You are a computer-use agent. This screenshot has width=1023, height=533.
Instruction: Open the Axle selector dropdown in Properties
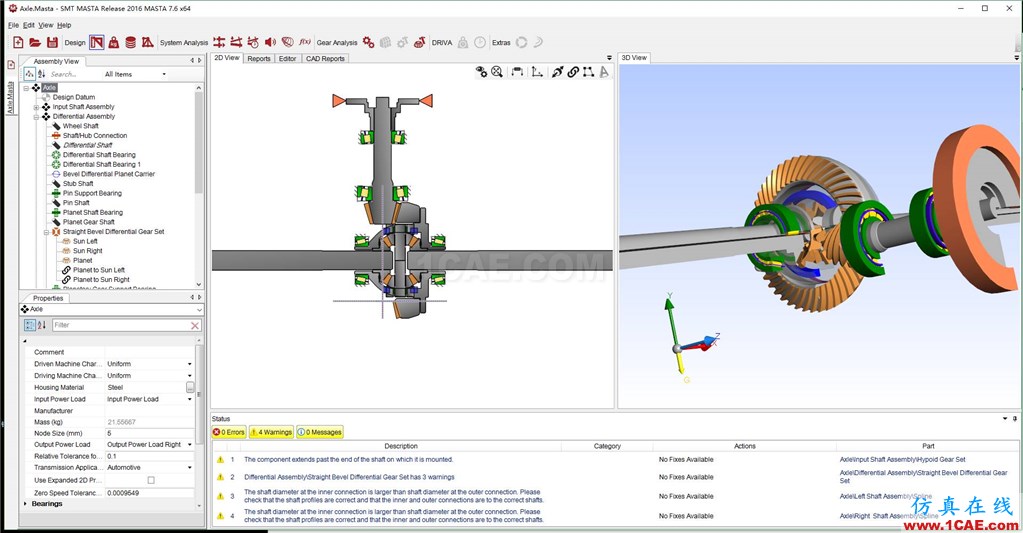(x=199, y=309)
